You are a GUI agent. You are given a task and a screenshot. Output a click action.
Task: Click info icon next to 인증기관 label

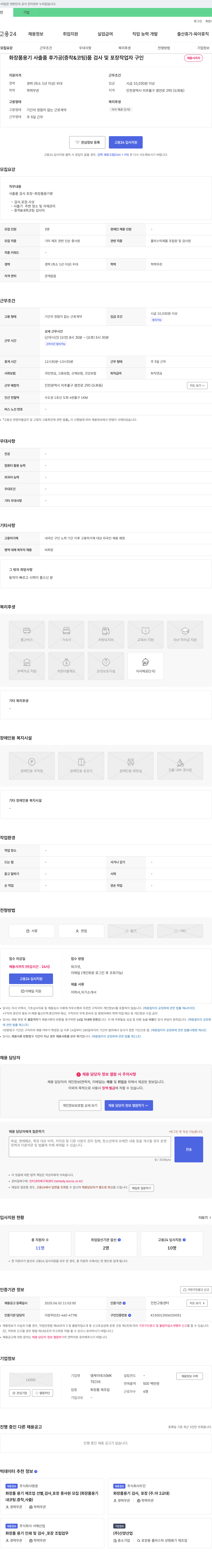(124, 1303)
